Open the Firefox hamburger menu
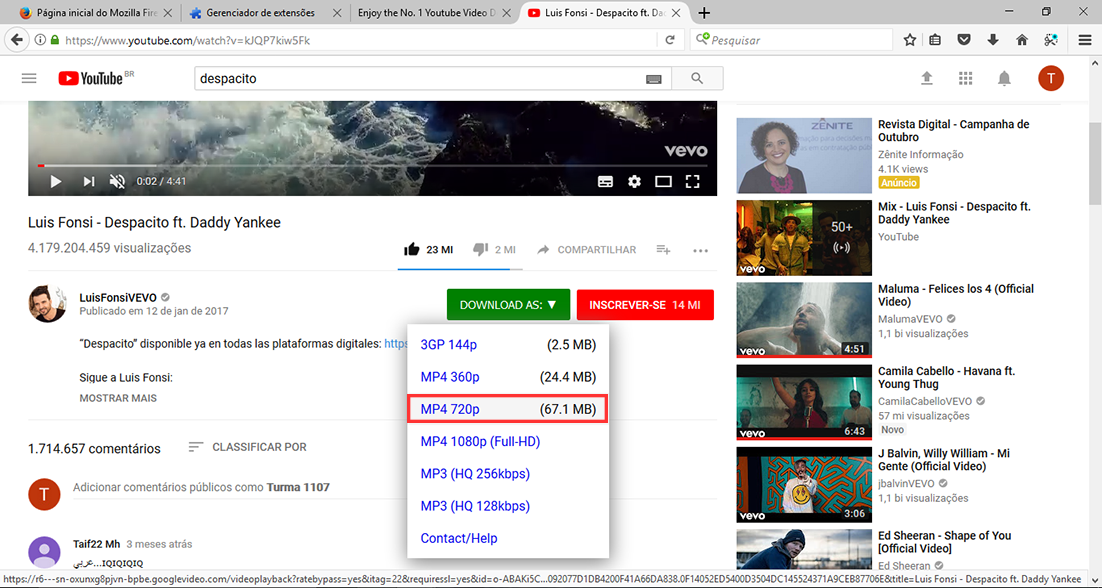This screenshot has height=588, width=1102. click(1084, 40)
